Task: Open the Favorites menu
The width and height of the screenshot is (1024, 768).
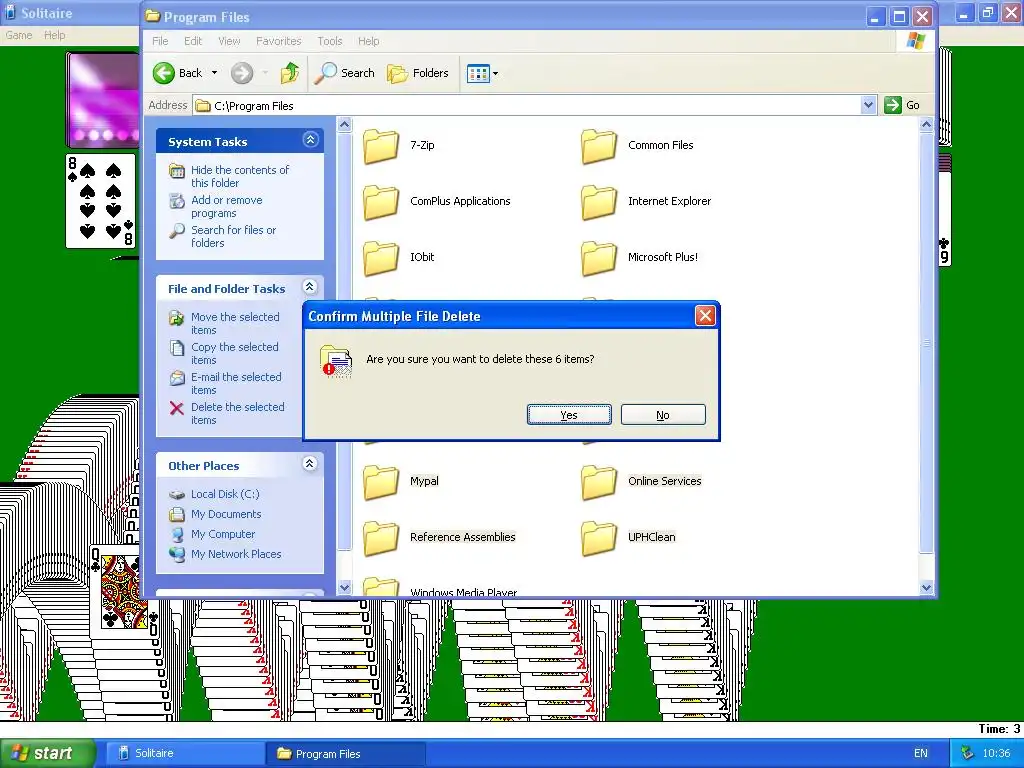Action: (x=278, y=41)
